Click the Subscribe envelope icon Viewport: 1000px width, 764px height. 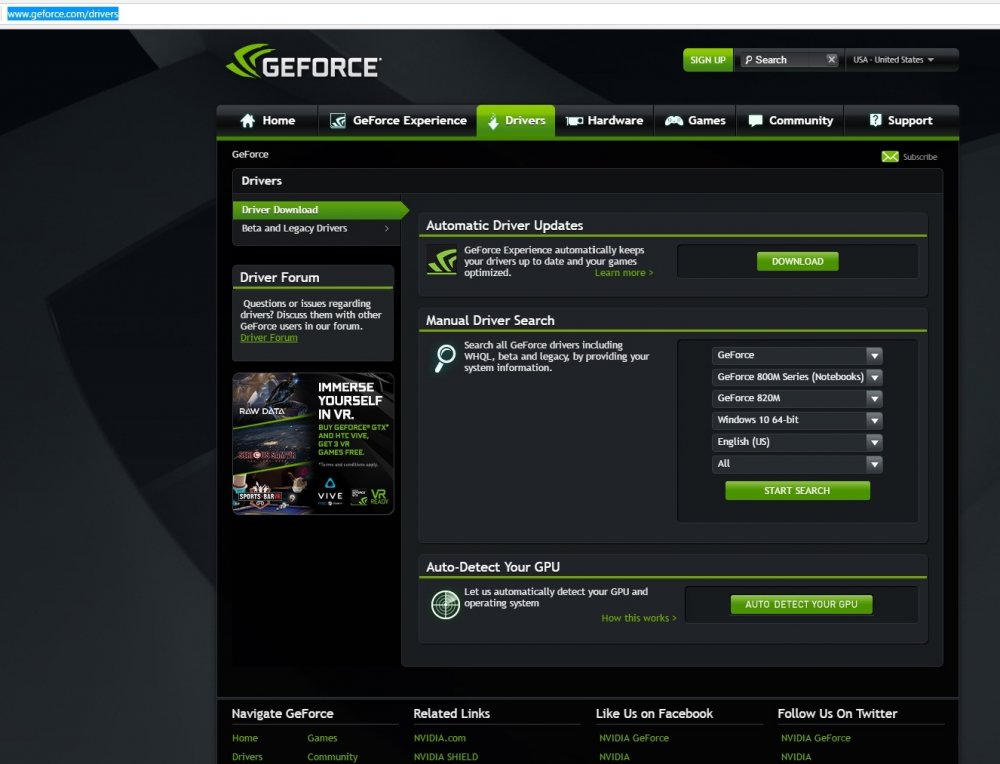pyautogui.click(x=890, y=157)
